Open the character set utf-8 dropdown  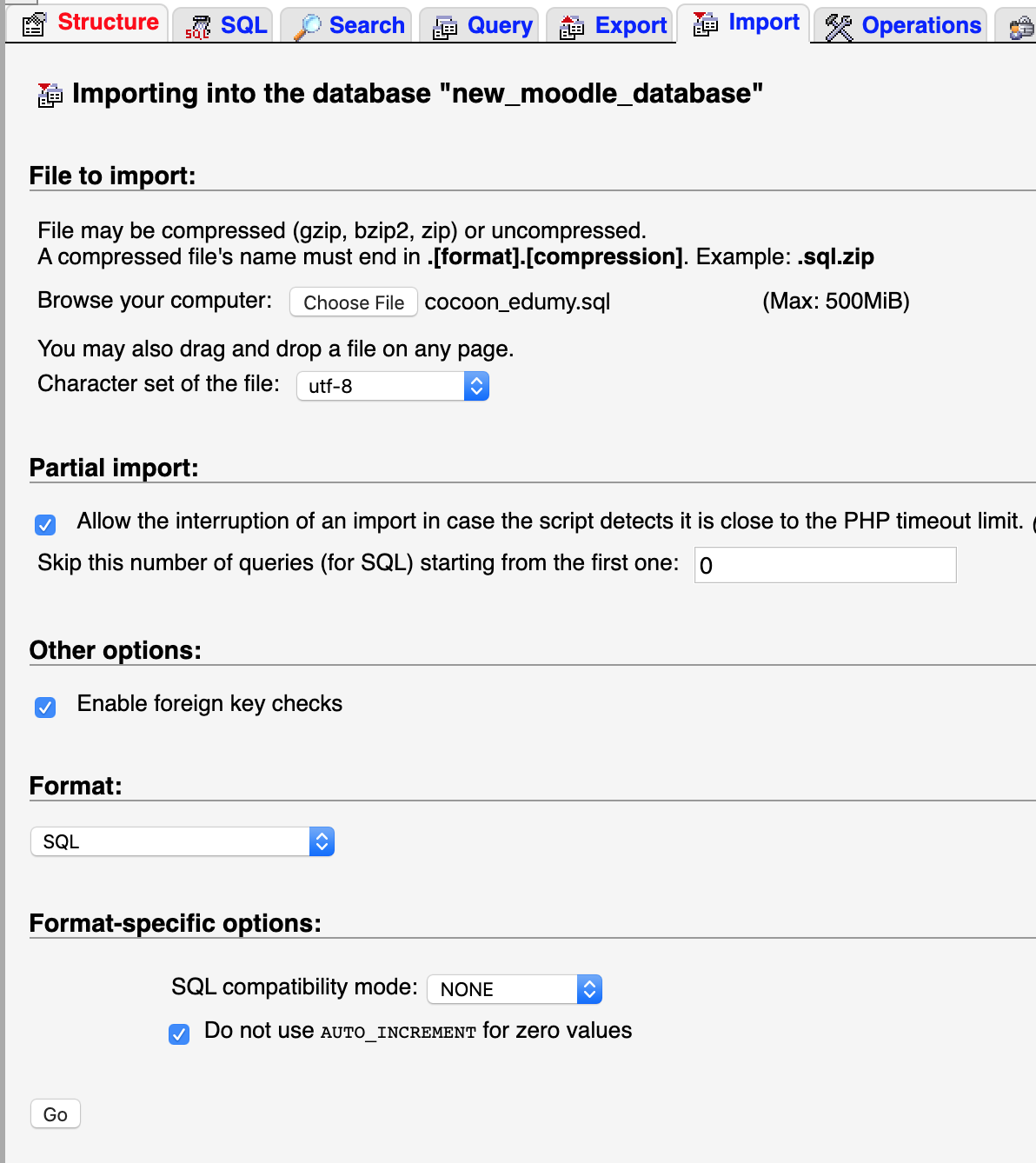pos(393,386)
